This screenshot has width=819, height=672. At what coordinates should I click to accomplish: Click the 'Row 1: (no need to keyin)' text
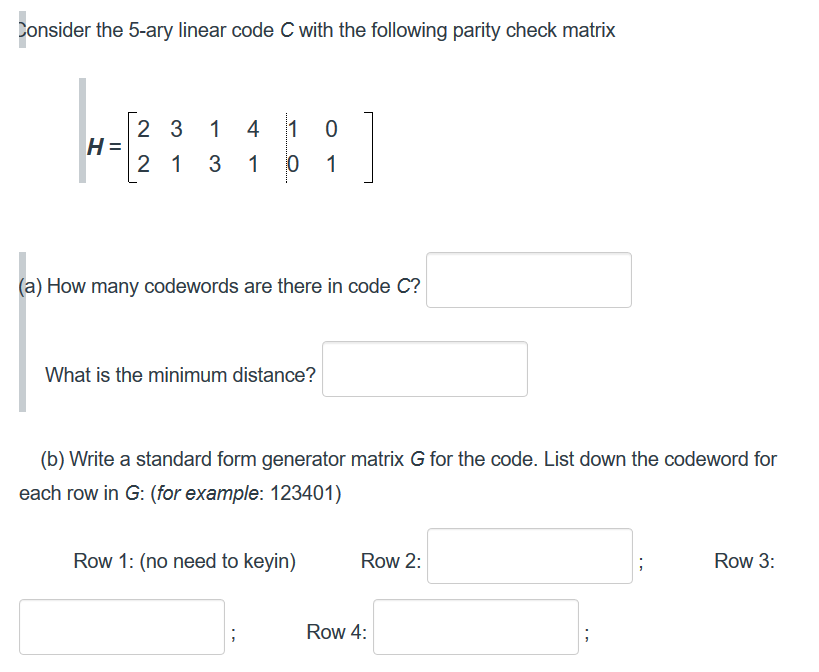(x=184, y=561)
